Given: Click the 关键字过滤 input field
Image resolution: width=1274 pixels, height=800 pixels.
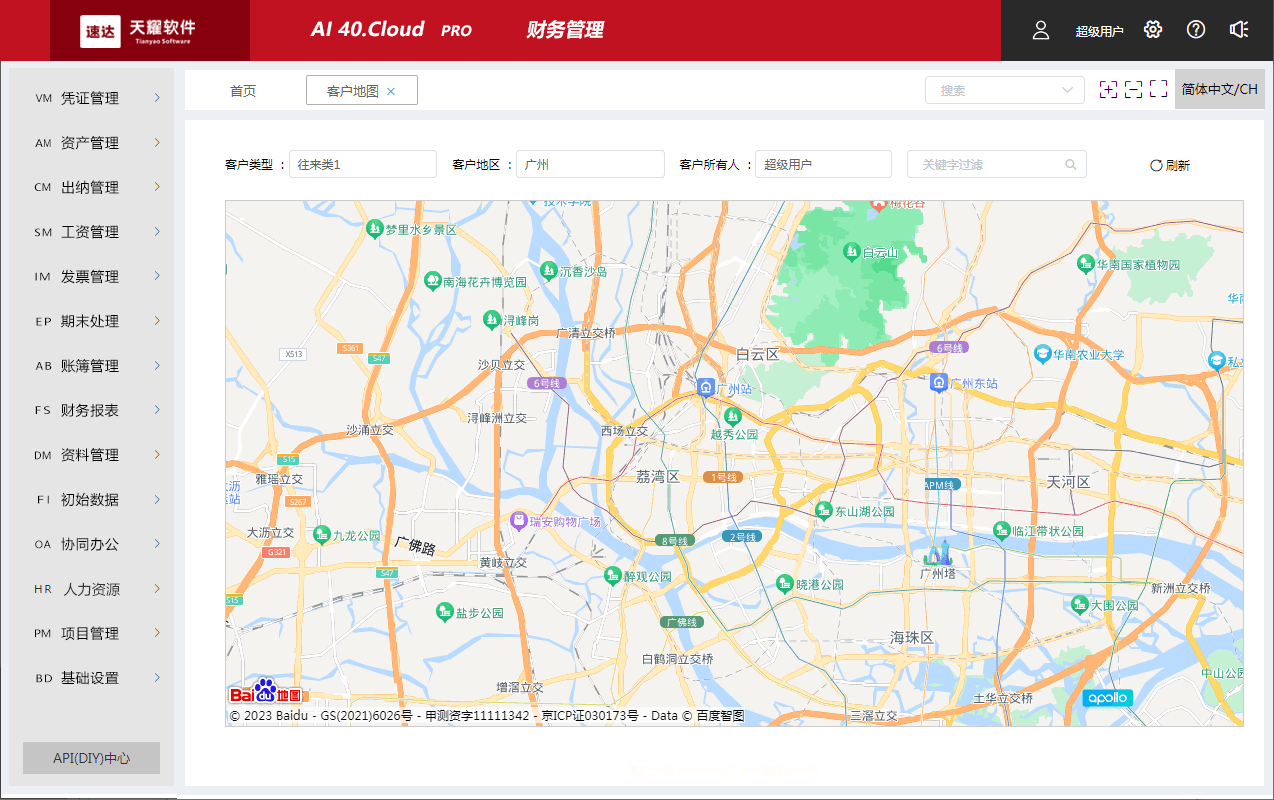Looking at the screenshot, I should click(x=985, y=164).
